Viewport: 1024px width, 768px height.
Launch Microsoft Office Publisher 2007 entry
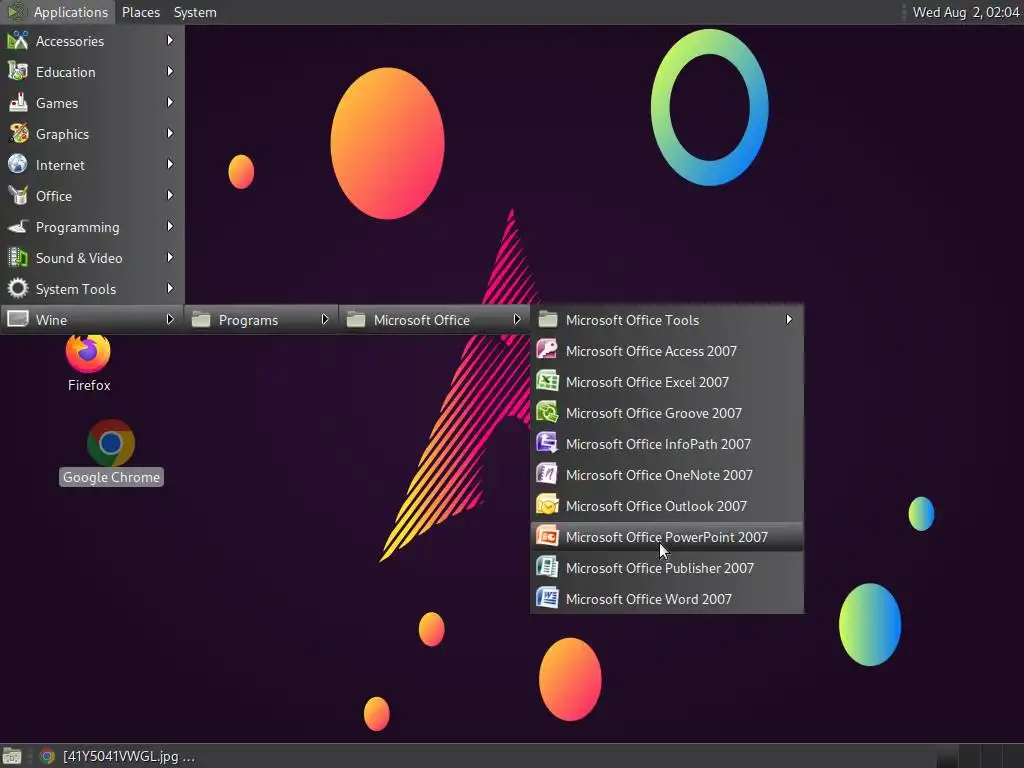tap(667, 568)
